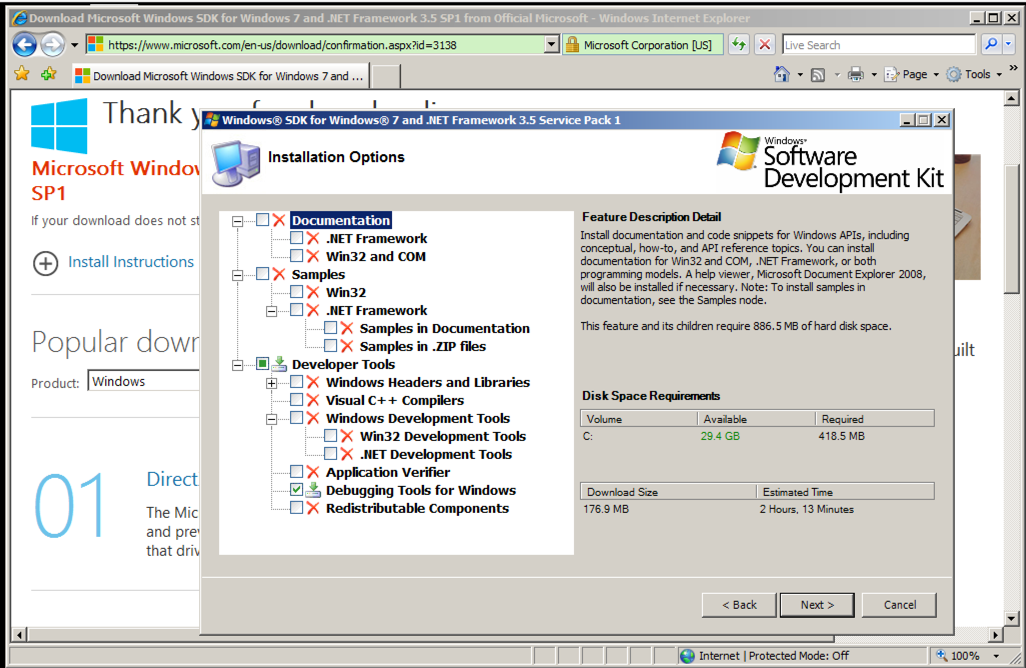
Task: Click the security lock icon in address bar
Action: [573, 44]
